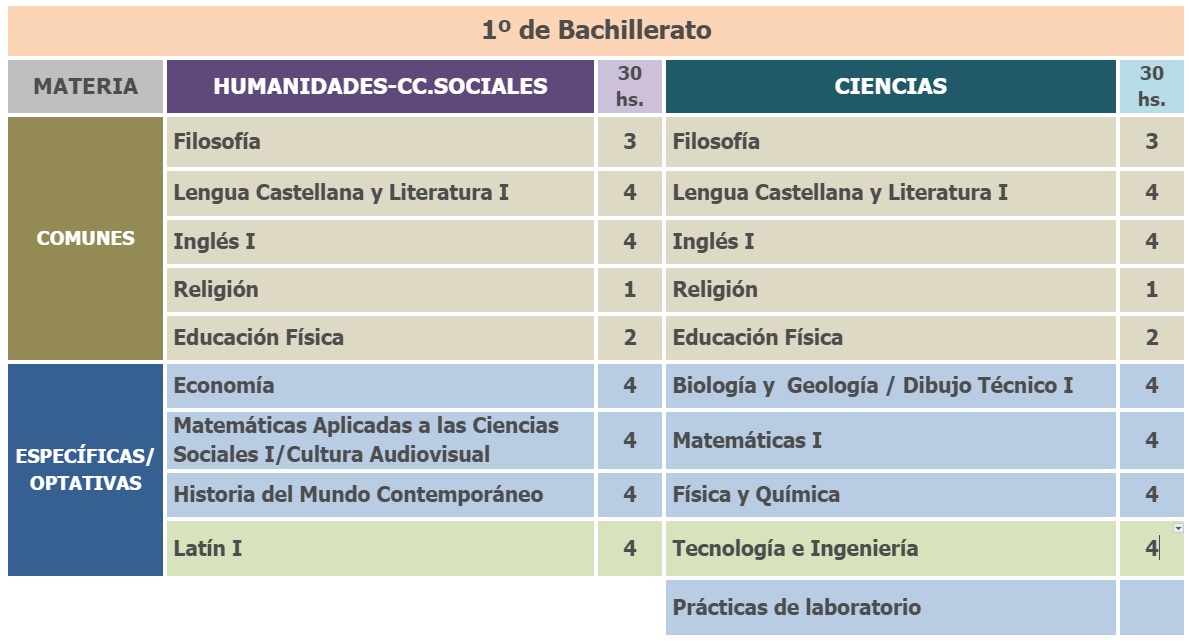Click Matemáticas Aplicadas a las Ciencias Sociales cell

pyautogui.click(x=381, y=440)
